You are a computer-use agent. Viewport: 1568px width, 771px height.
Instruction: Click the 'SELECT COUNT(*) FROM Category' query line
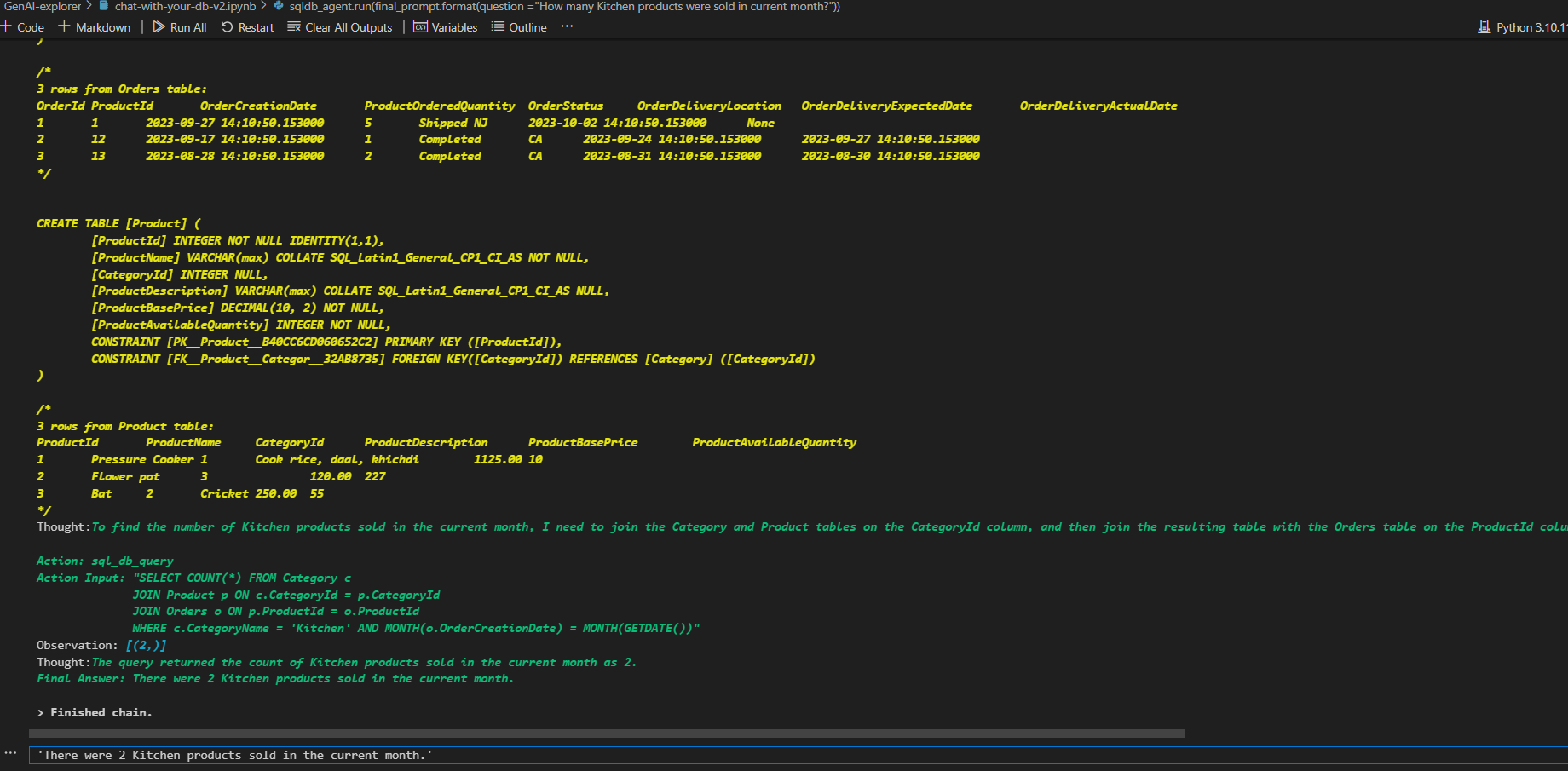pos(242,578)
